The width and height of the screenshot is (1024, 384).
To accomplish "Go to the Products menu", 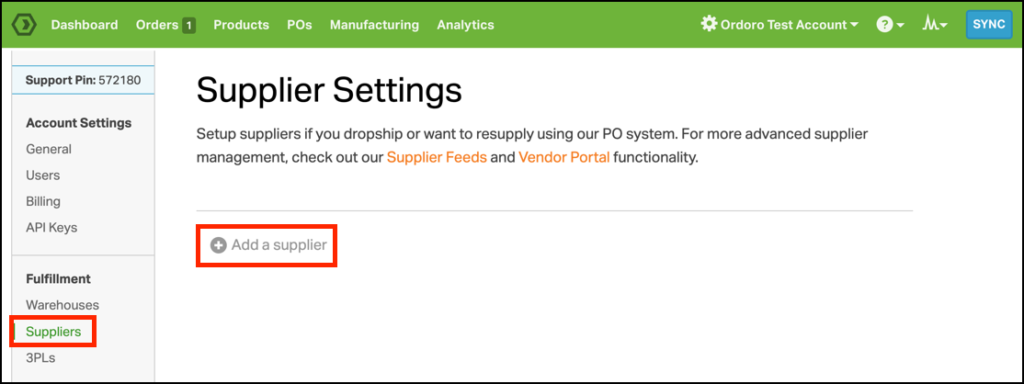I will 241,25.
